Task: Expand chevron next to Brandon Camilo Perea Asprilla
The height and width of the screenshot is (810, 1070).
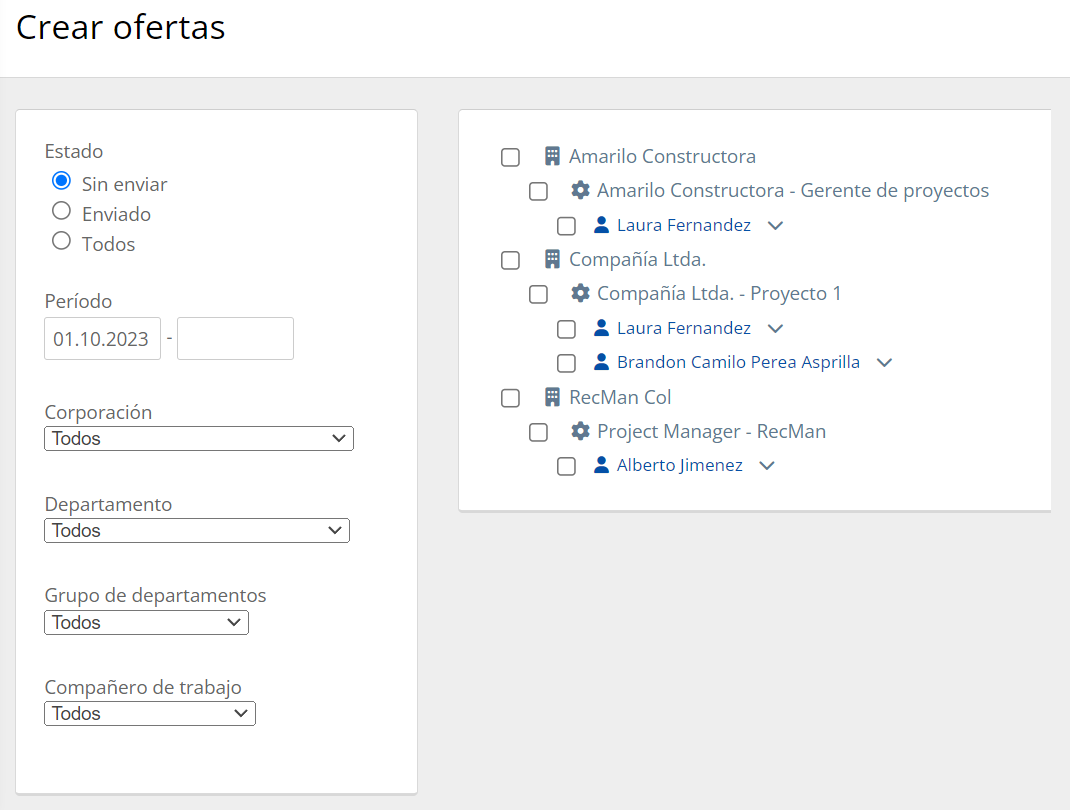Action: (x=884, y=363)
